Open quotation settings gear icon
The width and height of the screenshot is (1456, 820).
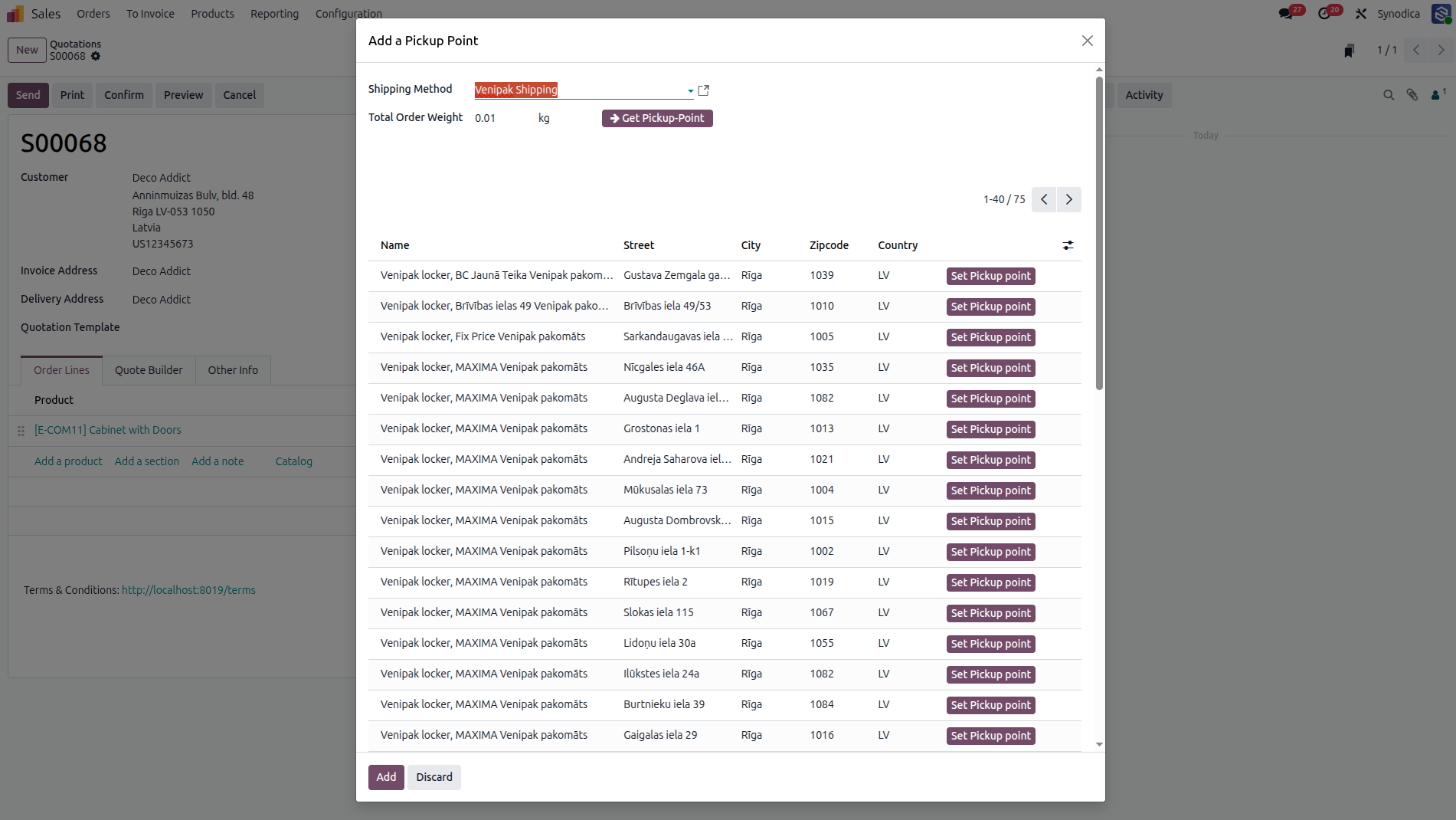(96, 56)
